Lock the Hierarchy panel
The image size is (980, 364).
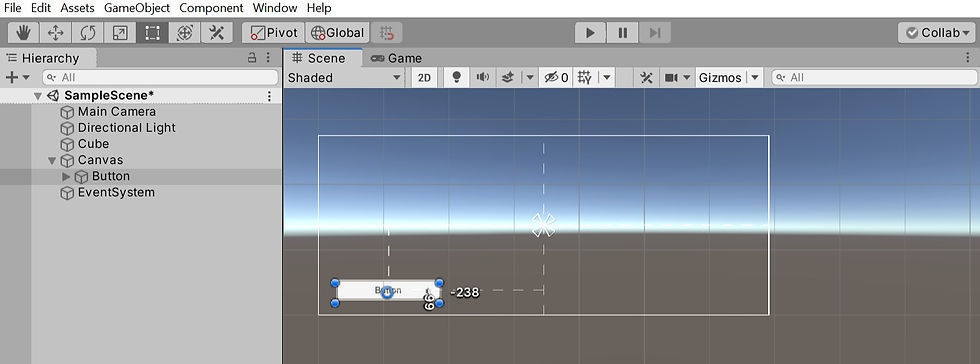252,58
